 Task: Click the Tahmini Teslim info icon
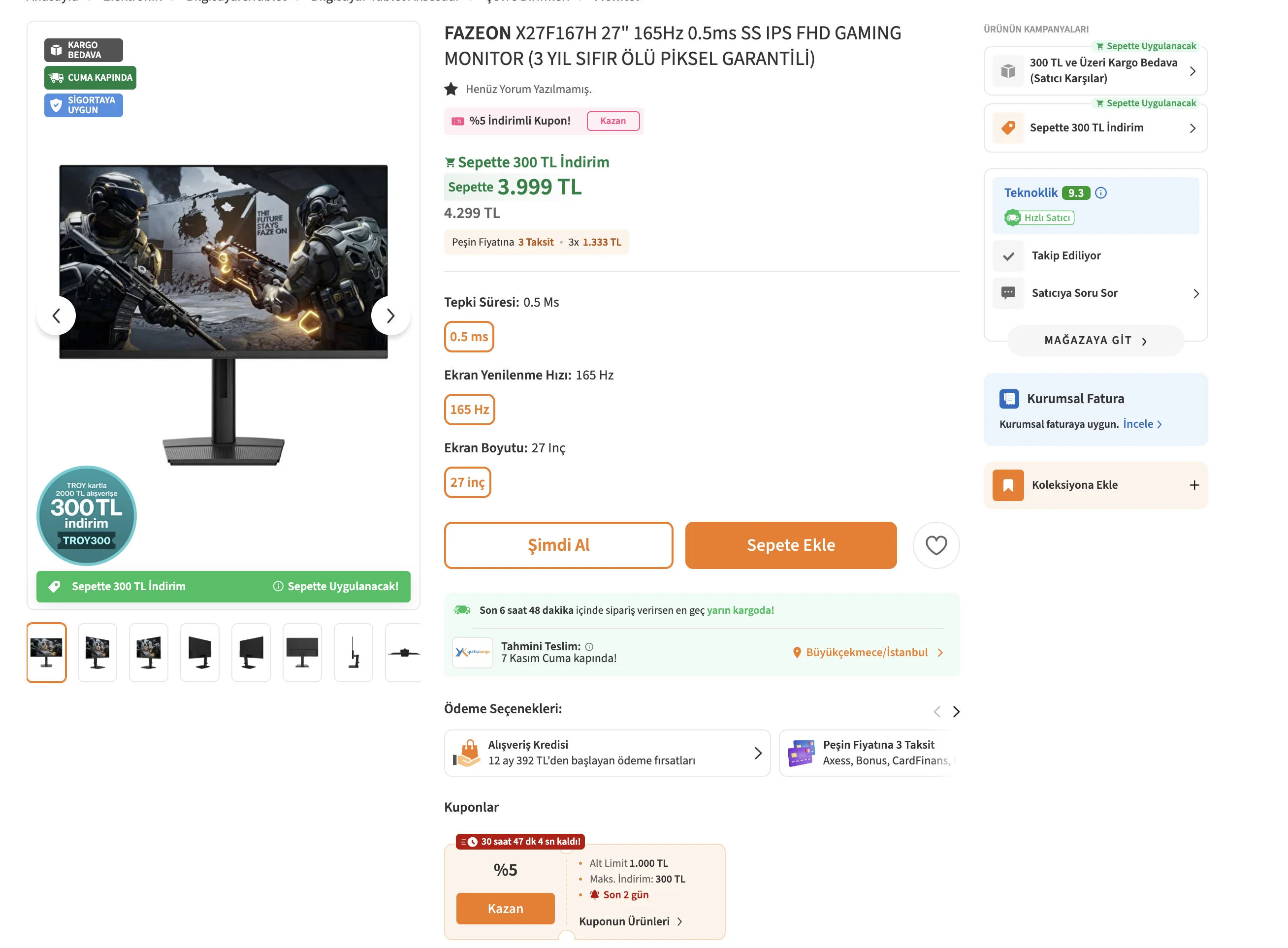(589, 647)
